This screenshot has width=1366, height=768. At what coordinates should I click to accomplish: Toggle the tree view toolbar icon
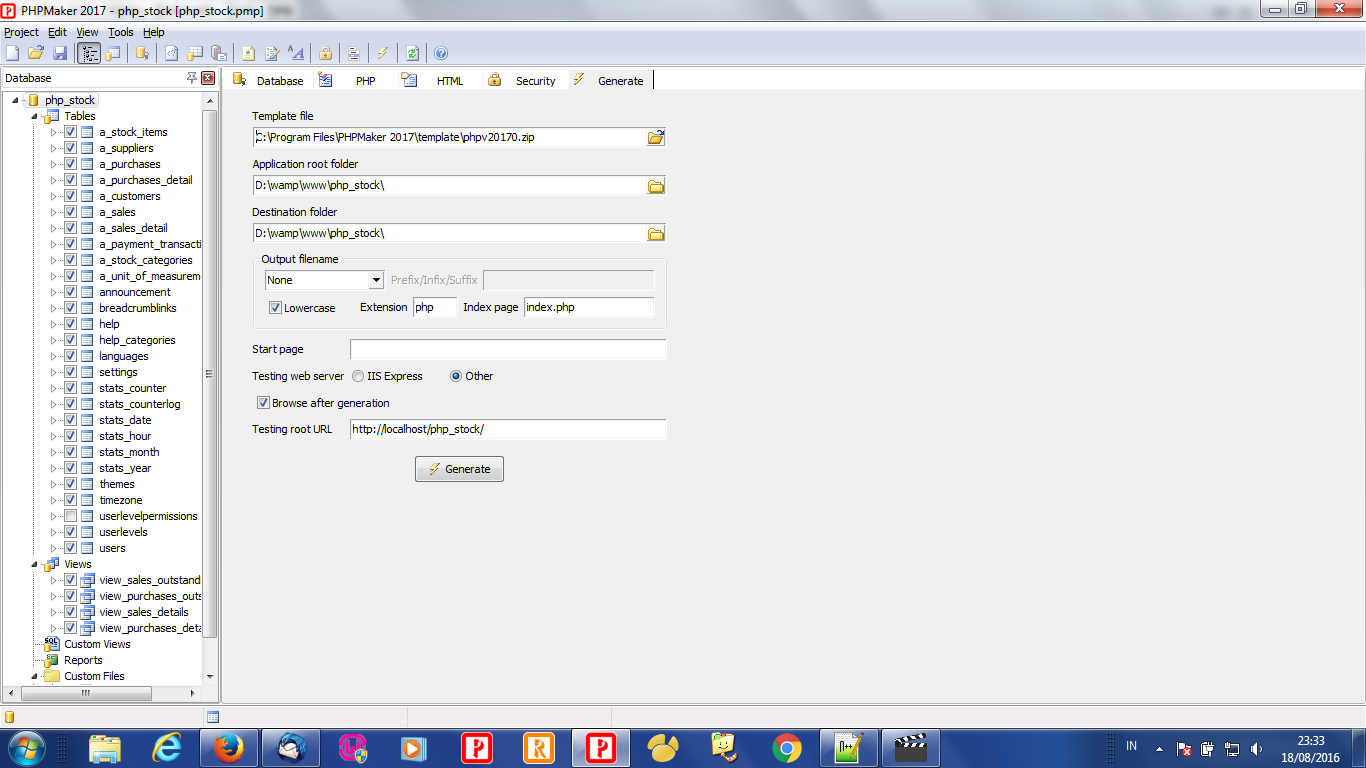[88, 53]
